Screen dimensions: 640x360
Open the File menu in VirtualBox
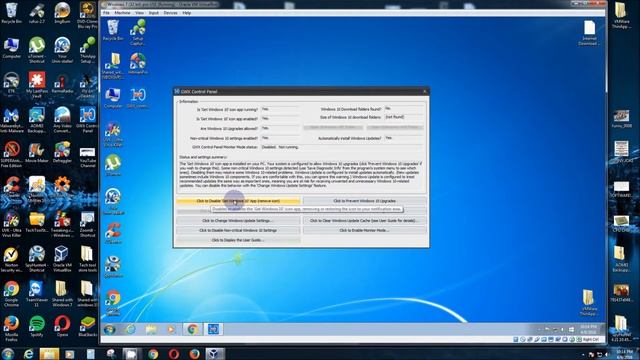point(106,13)
